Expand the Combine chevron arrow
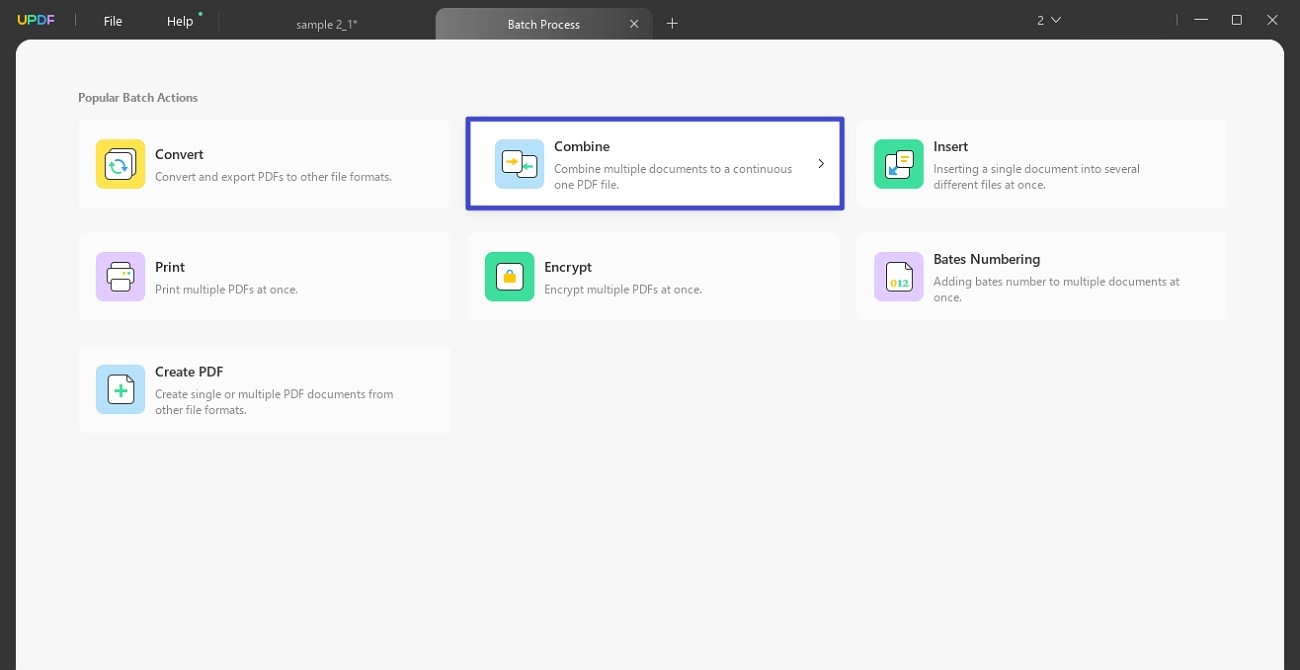 [x=820, y=164]
